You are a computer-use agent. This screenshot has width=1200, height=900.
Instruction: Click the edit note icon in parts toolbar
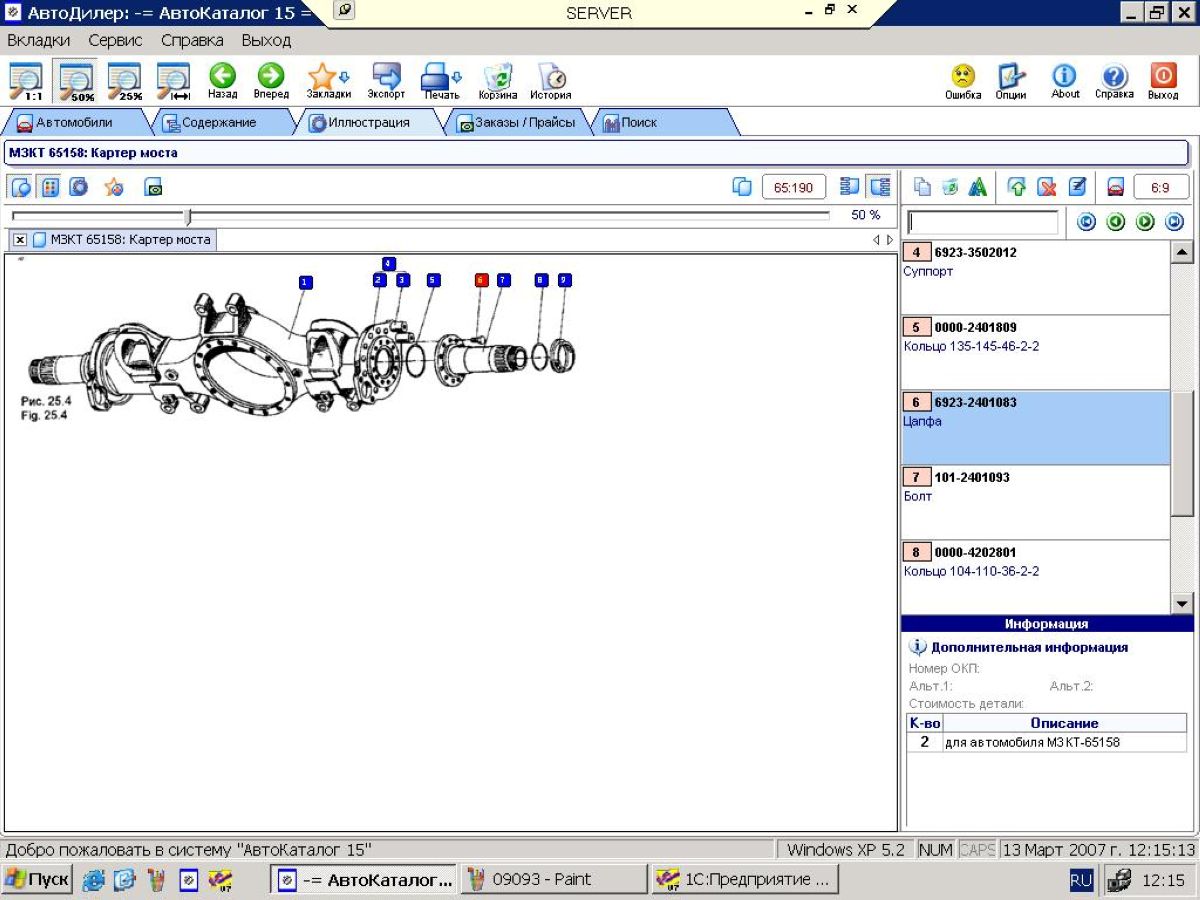click(1077, 187)
